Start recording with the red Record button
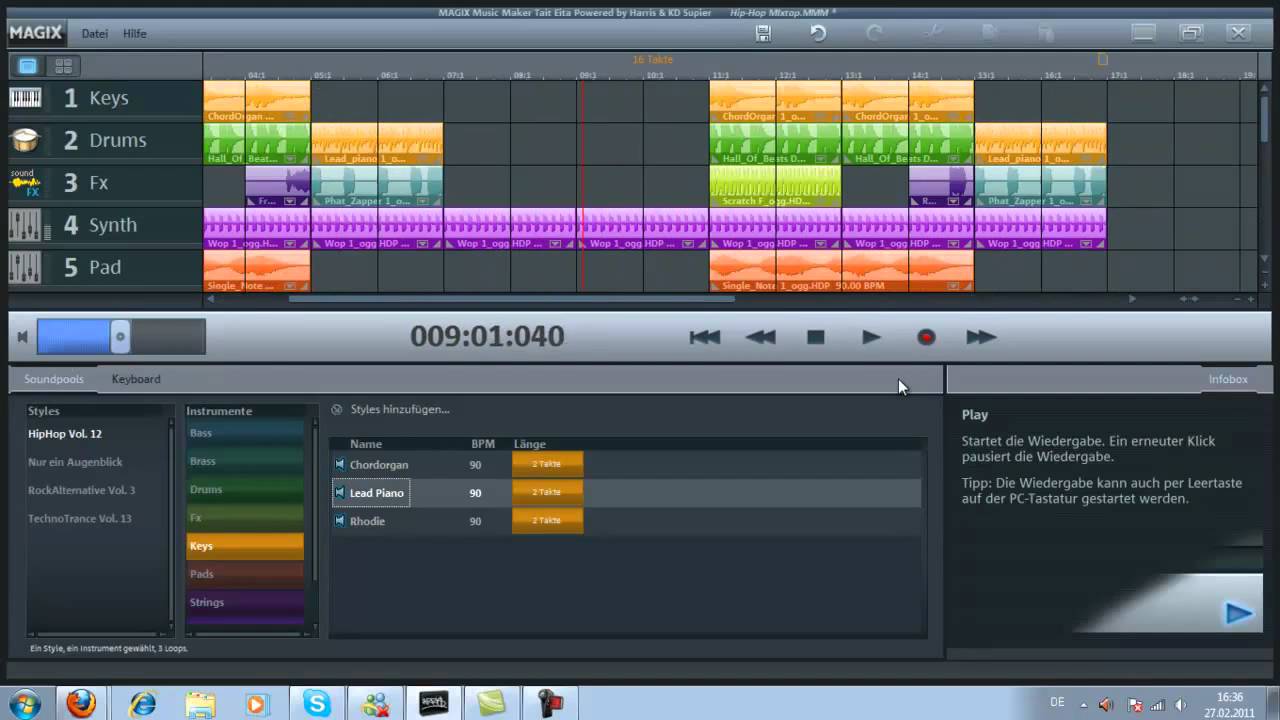Image resolution: width=1280 pixels, height=720 pixels. pos(926,337)
